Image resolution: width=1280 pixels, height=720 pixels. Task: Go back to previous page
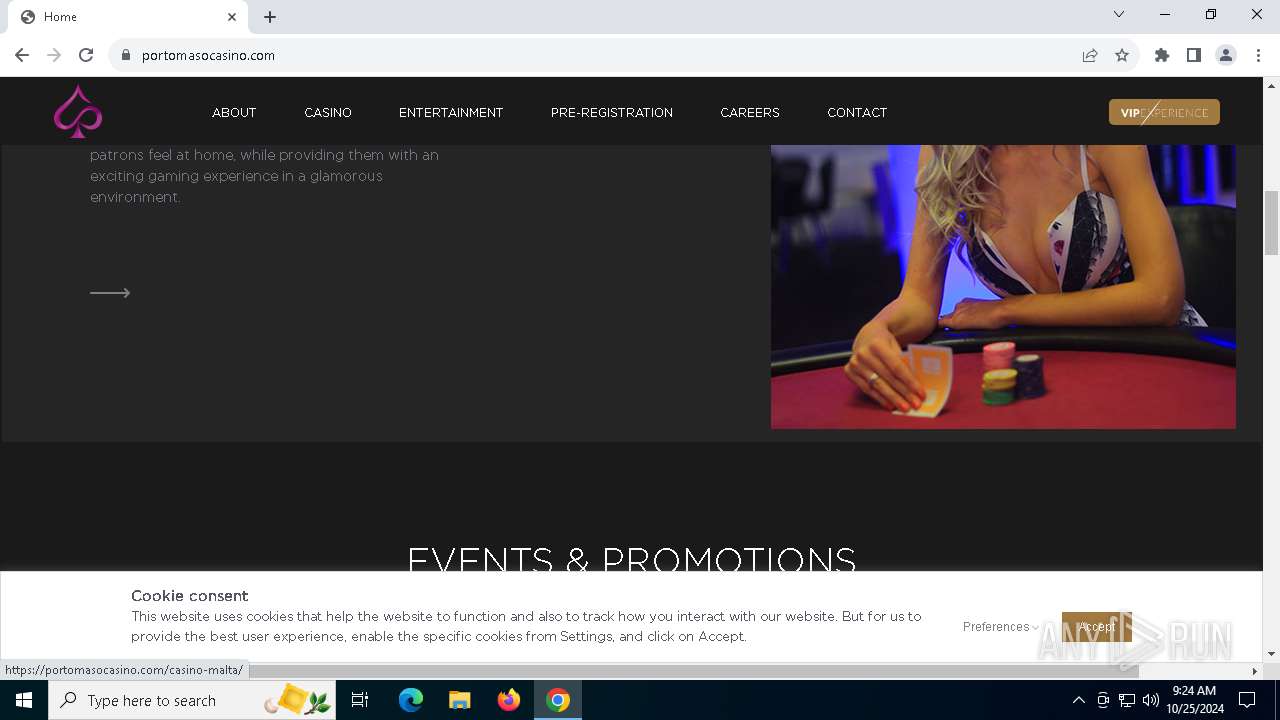coord(22,55)
